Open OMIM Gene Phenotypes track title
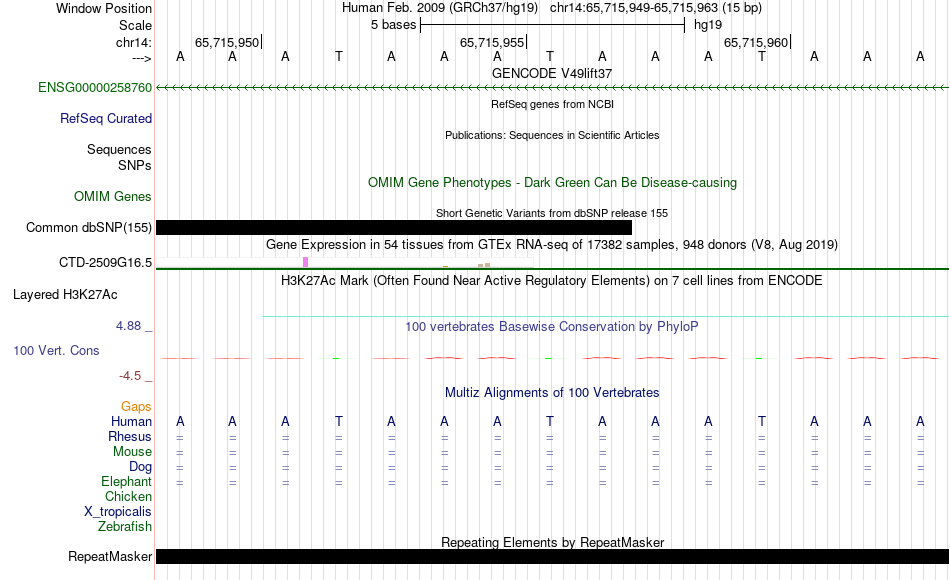Screen dimensions: 950x580 click(552, 182)
